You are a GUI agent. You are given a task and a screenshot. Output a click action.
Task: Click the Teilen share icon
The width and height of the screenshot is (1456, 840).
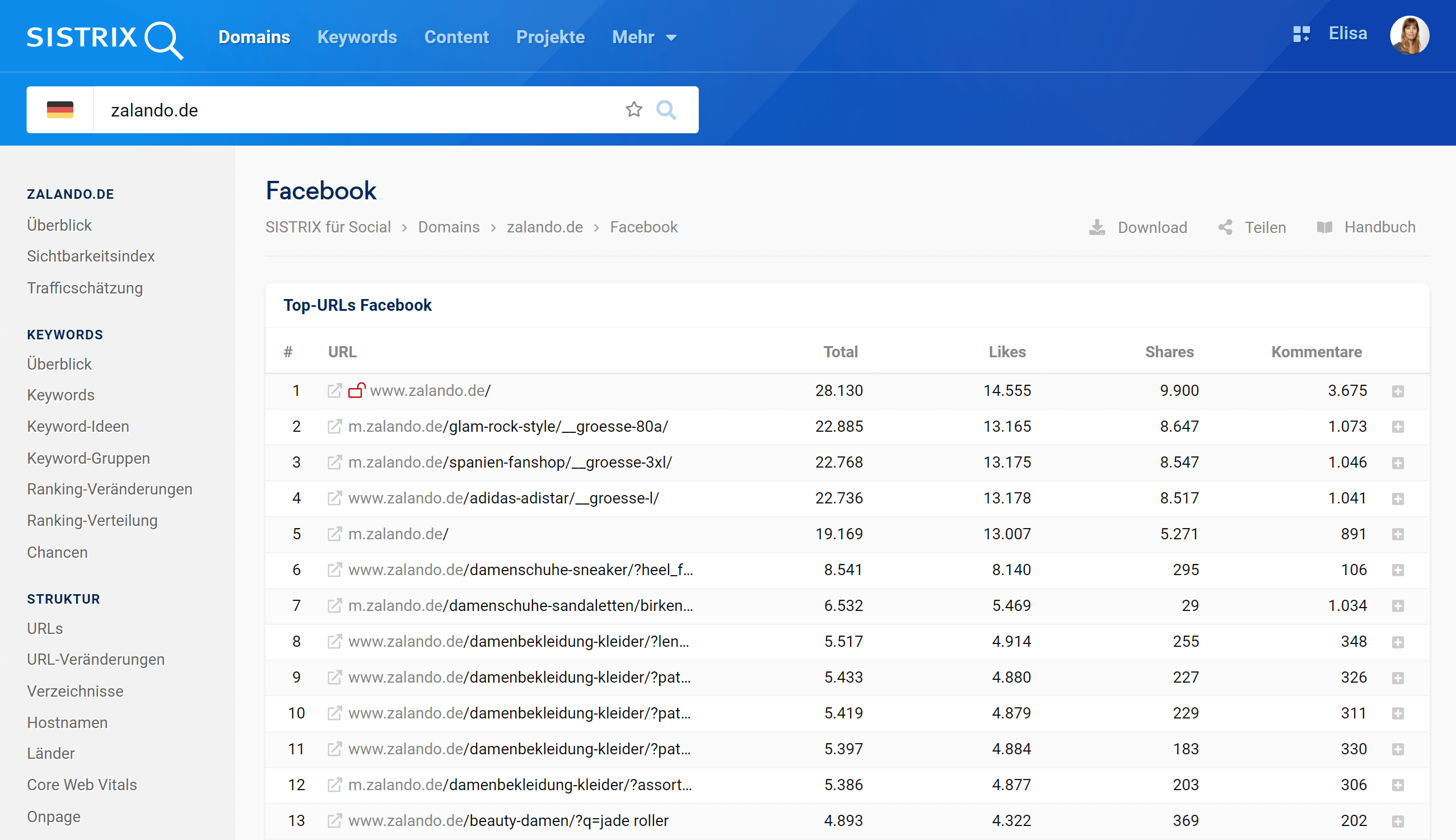1225,227
